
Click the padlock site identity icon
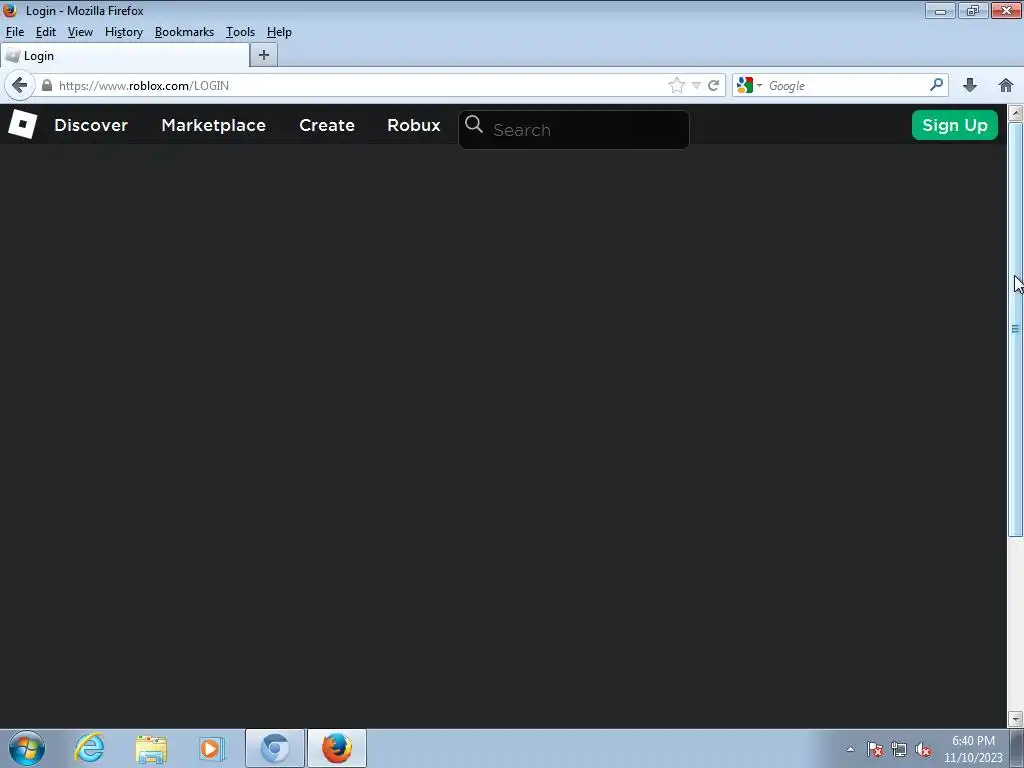pyautogui.click(x=46, y=86)
